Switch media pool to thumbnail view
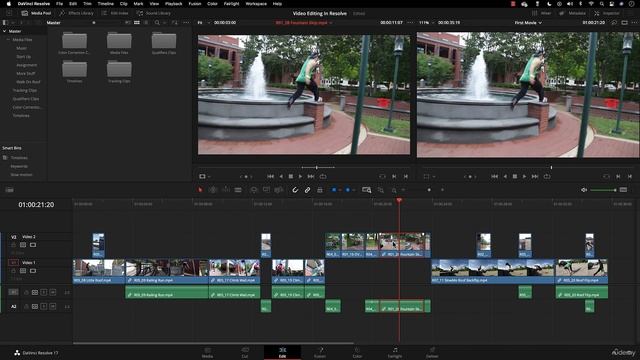Screen dimensions: 640x360 [137, 23]
